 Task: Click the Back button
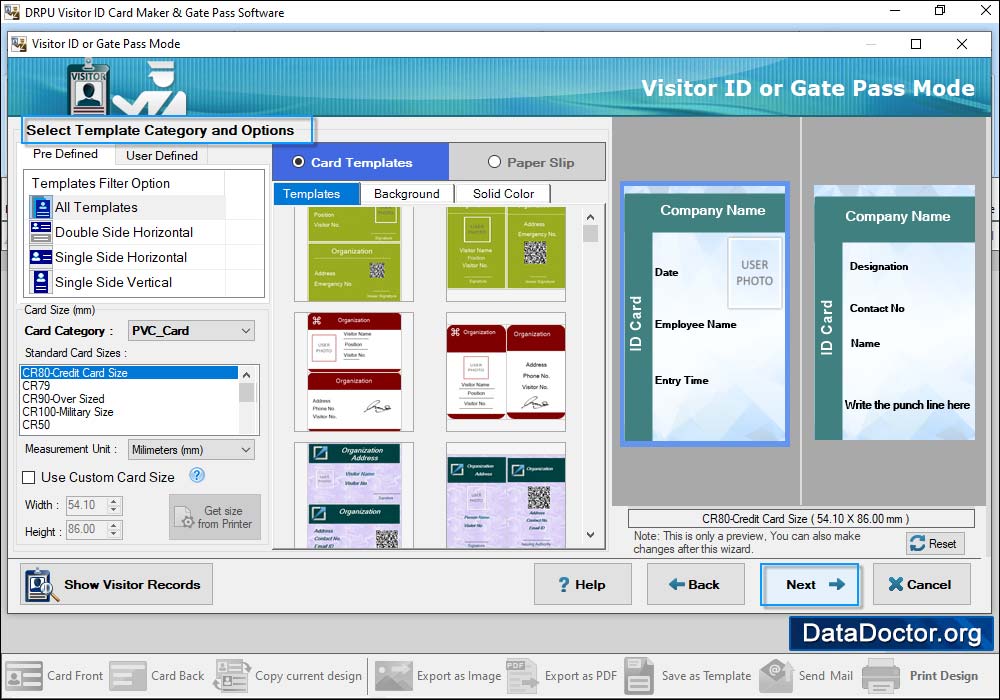point(695,585)
